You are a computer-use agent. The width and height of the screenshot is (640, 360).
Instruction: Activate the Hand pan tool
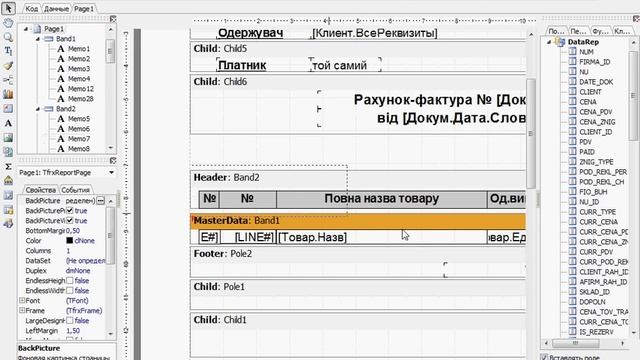point(8,23)
